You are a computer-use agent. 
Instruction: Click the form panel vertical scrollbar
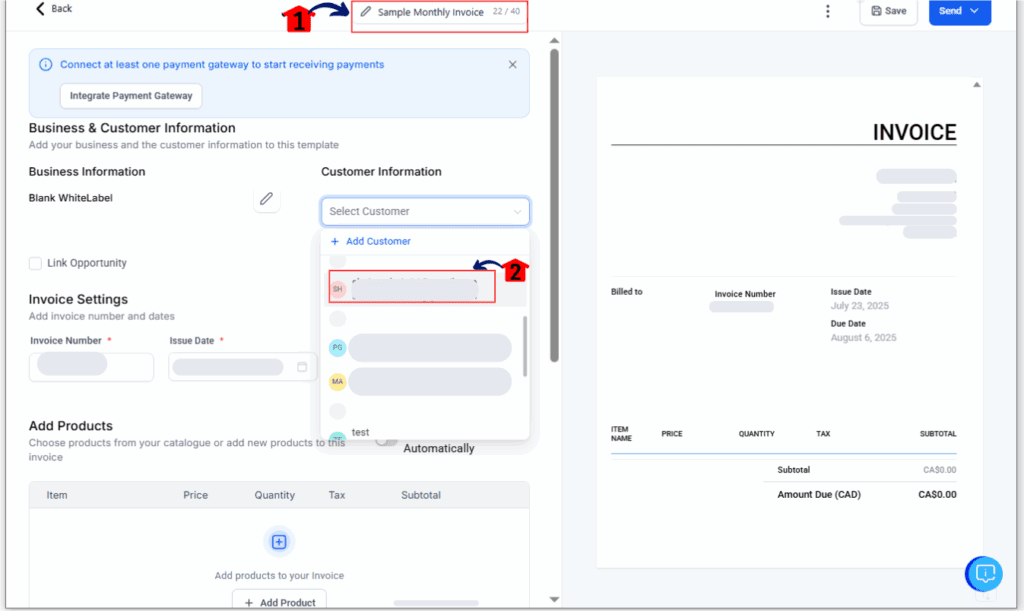(554, 206)
